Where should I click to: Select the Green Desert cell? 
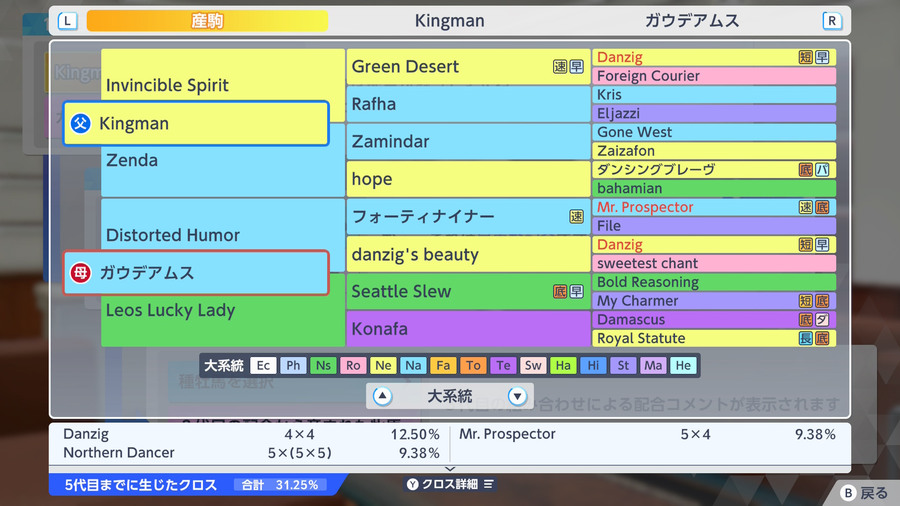468,67
